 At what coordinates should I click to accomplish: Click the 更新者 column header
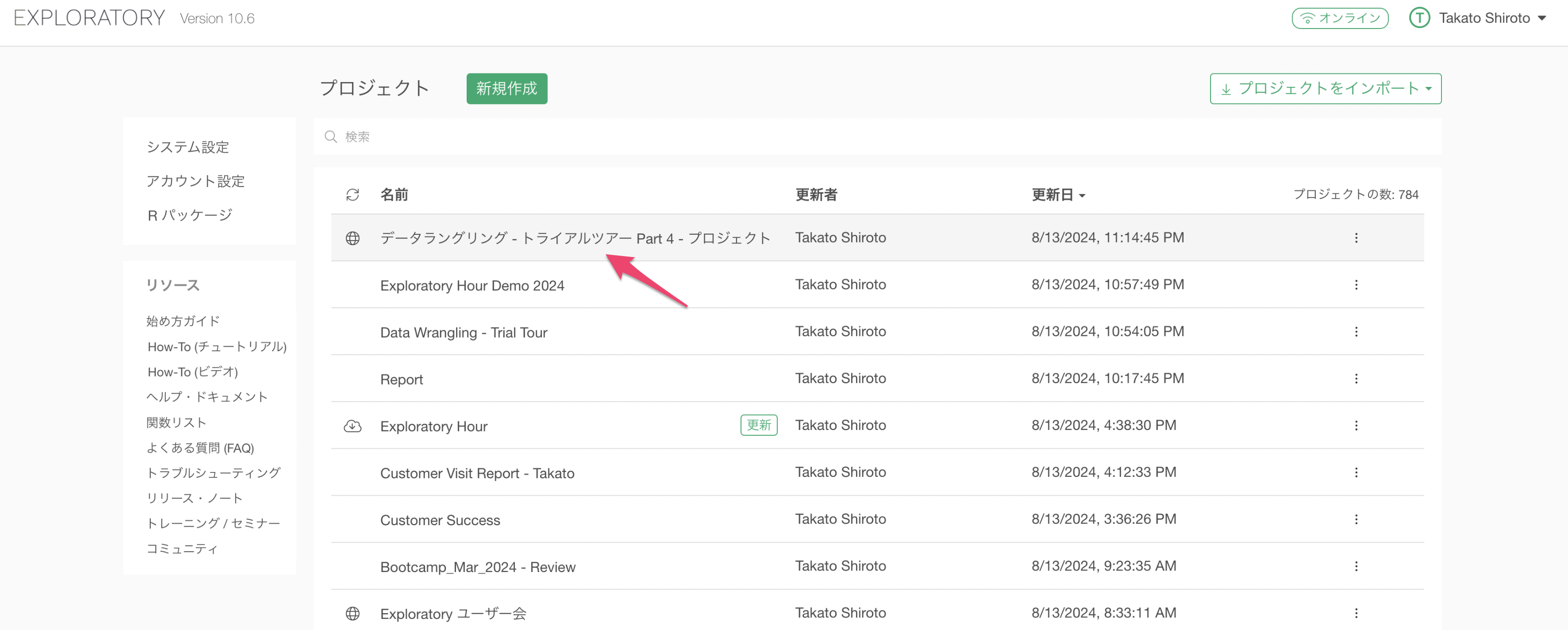click(x=816, y=195)
